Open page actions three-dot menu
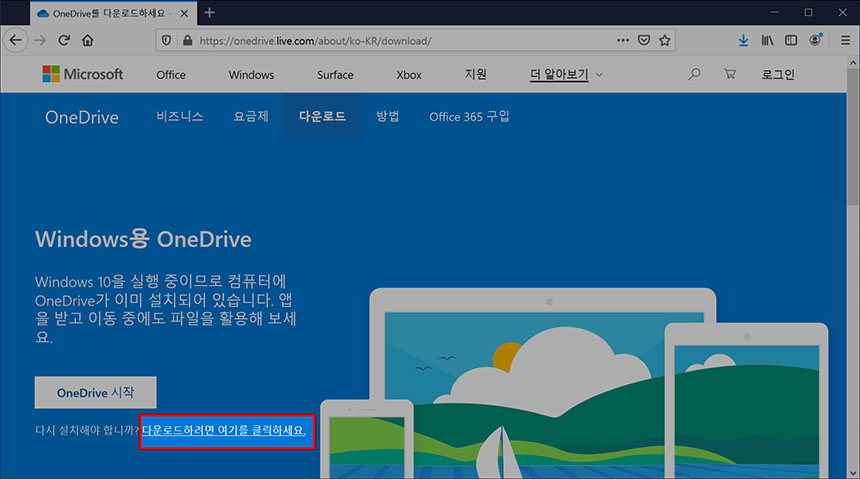 click(623, 40)
